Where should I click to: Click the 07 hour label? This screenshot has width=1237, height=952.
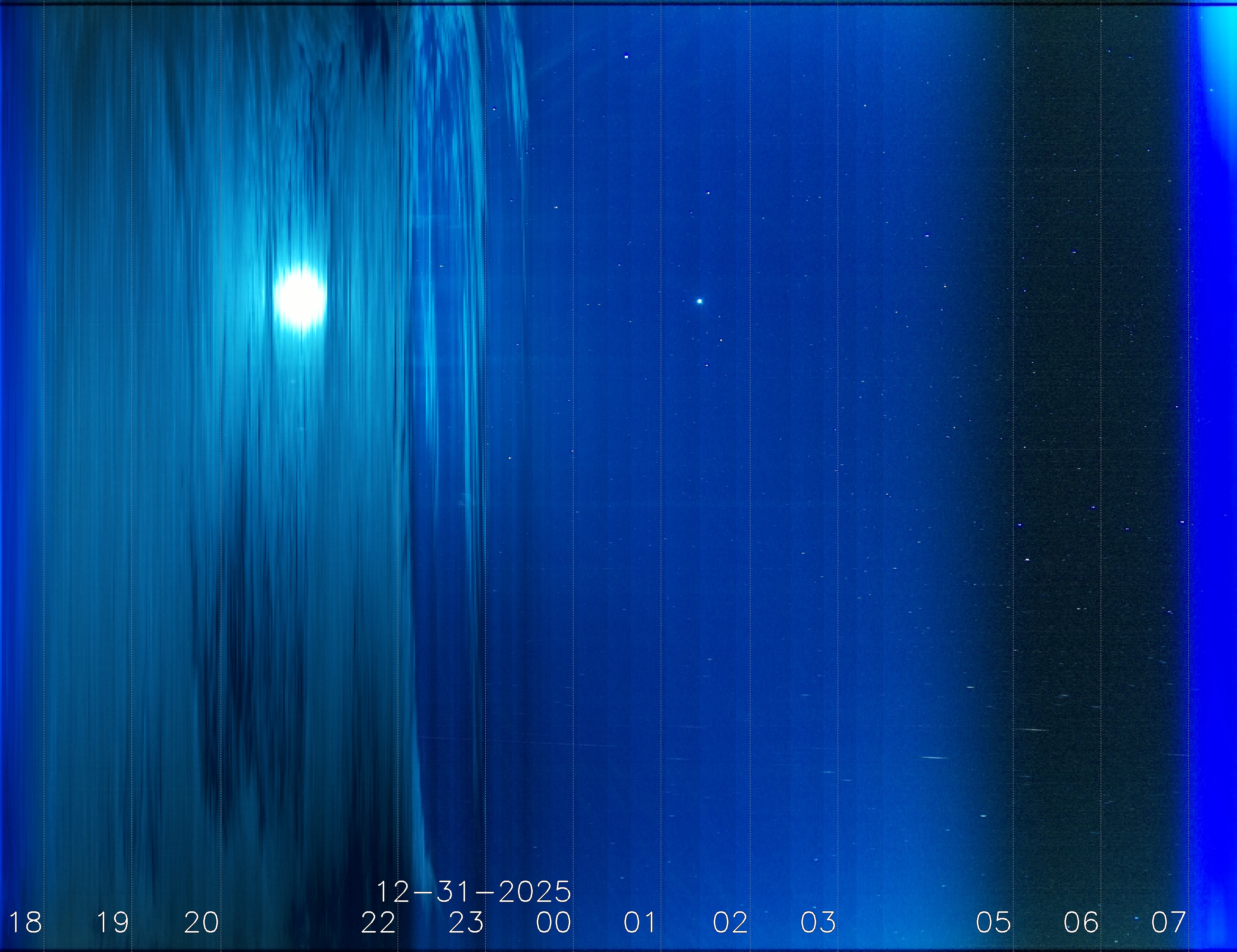pyautogui.click(x=1168, y=923)
